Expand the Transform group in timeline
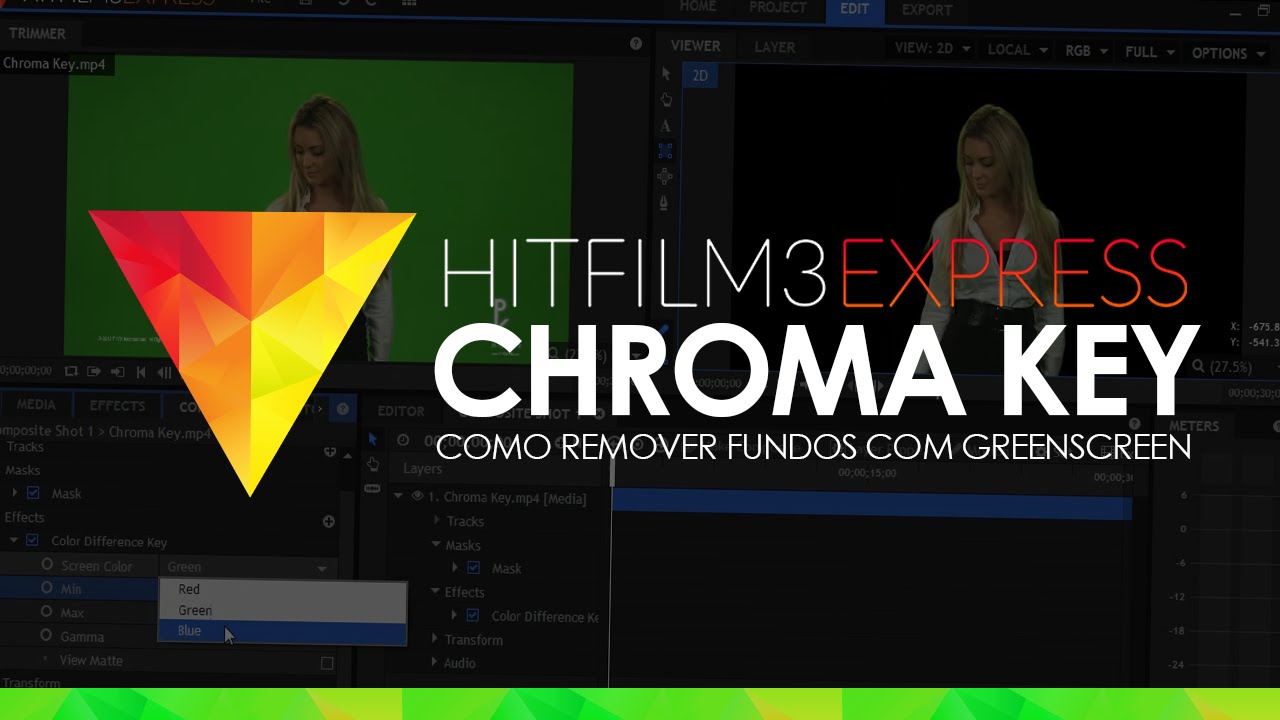Screen dimensions: 1280x720 436,639
